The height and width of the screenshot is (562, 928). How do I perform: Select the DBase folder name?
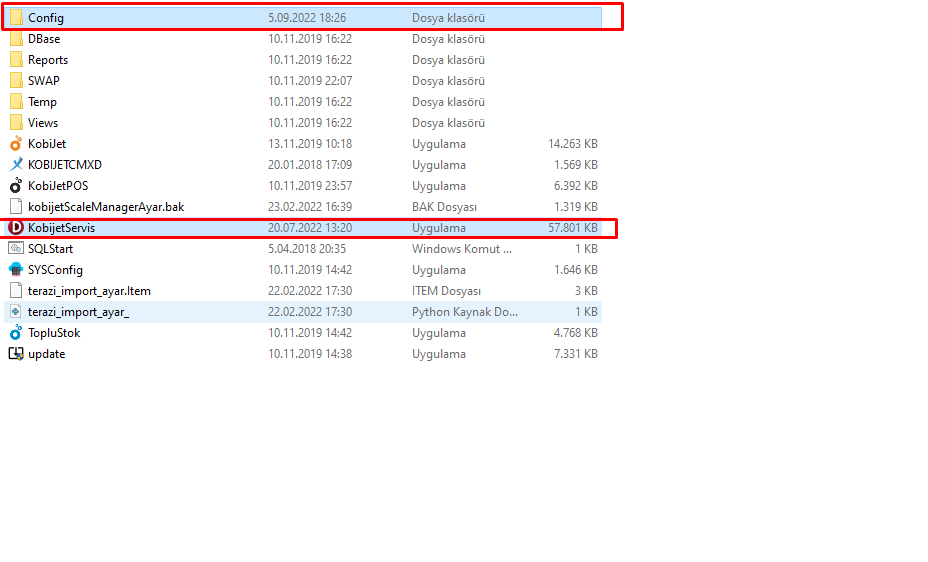click(x=44, y=39)
